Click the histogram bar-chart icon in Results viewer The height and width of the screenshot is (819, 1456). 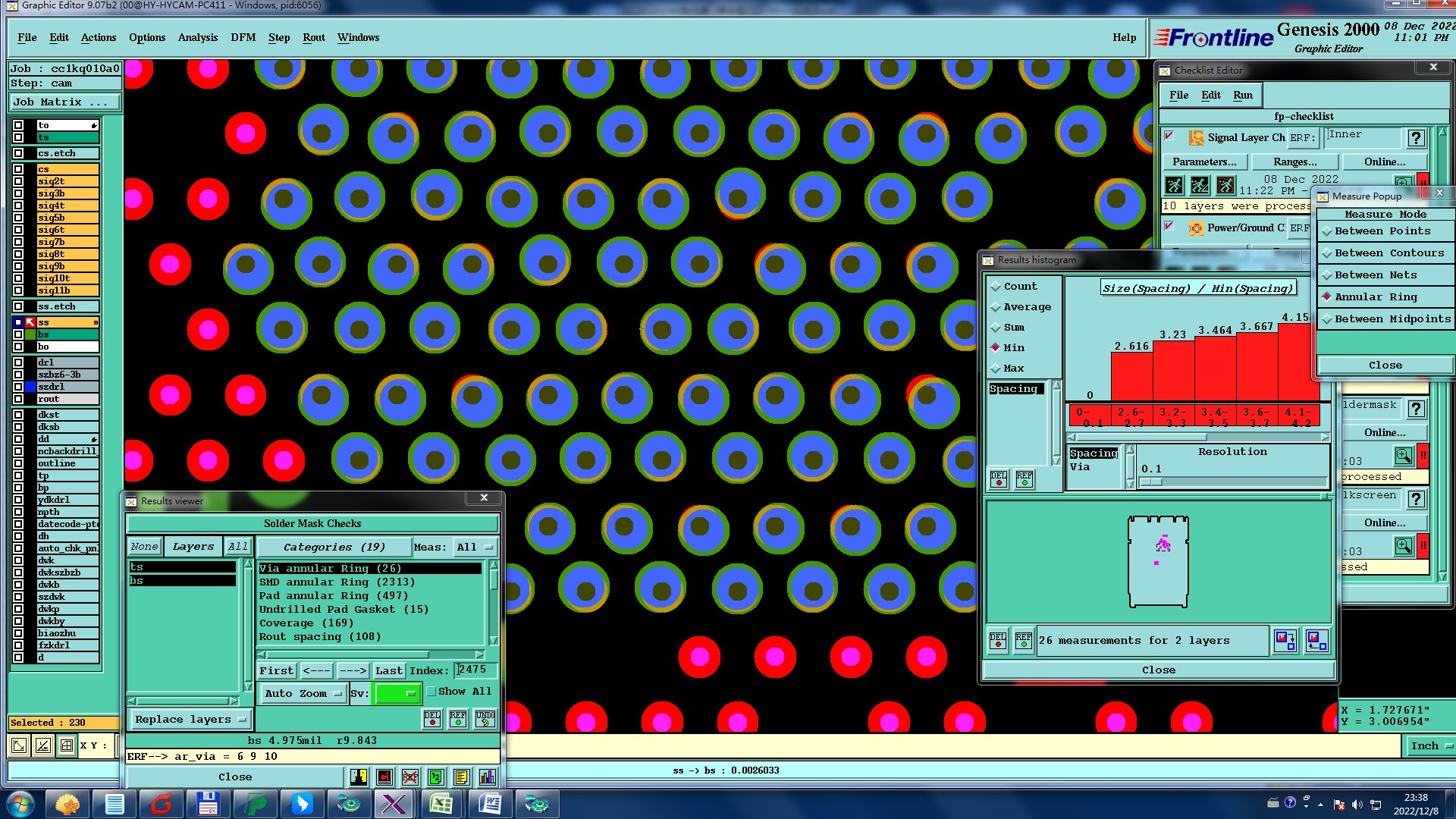(x=487, y=777)
